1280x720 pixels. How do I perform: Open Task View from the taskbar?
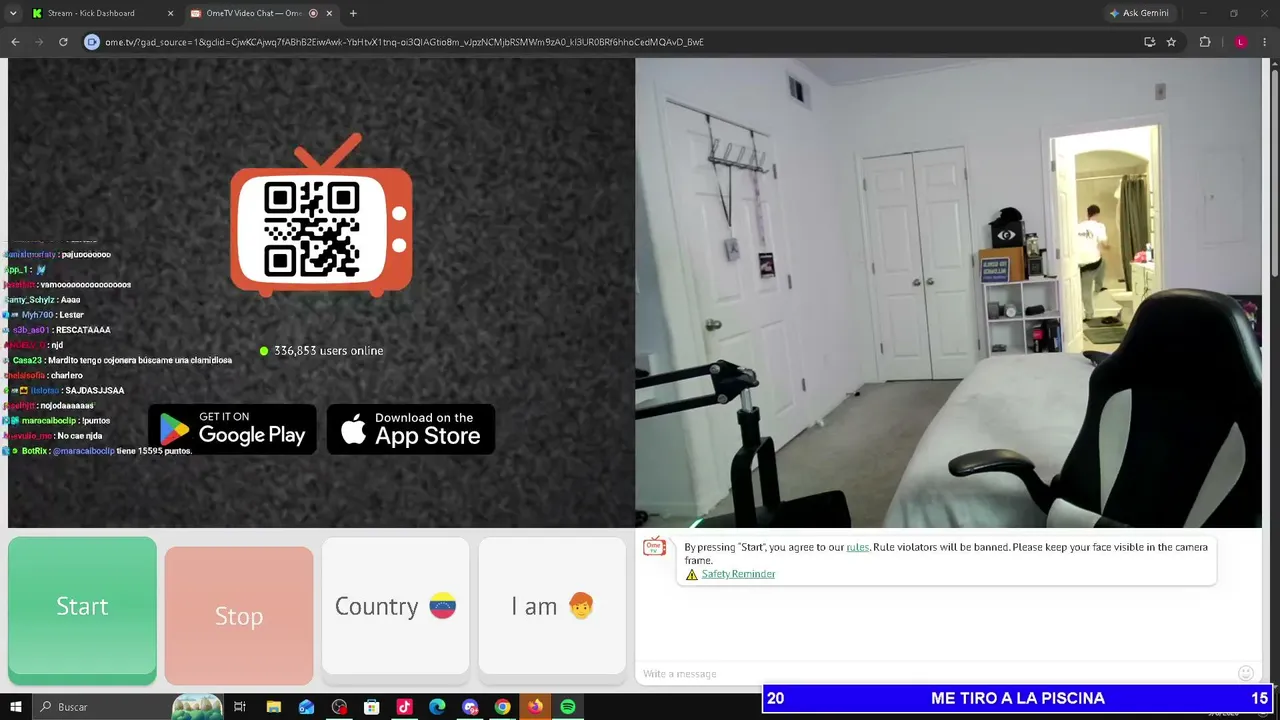pyautogui.click(x=240, y=707)
